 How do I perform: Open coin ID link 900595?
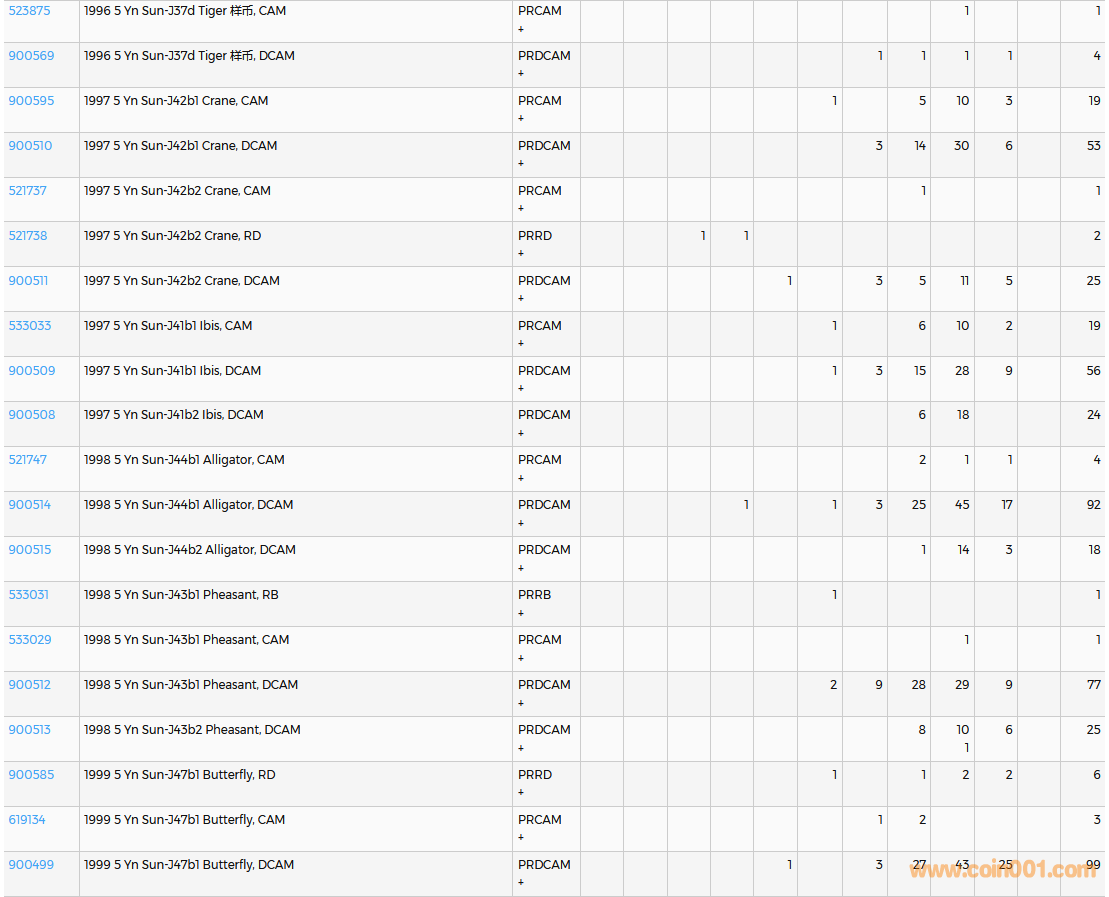[31, 101]
